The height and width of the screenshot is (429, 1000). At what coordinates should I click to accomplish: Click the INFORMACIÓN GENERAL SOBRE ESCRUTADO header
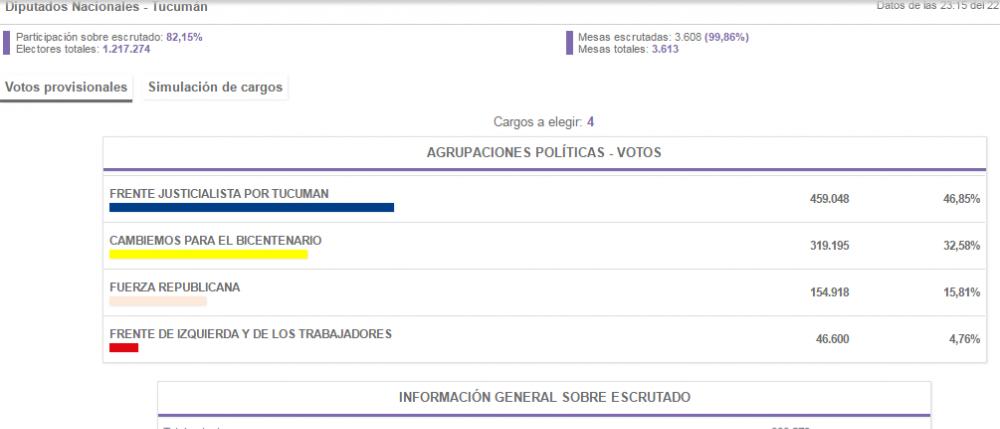(545, 398)
